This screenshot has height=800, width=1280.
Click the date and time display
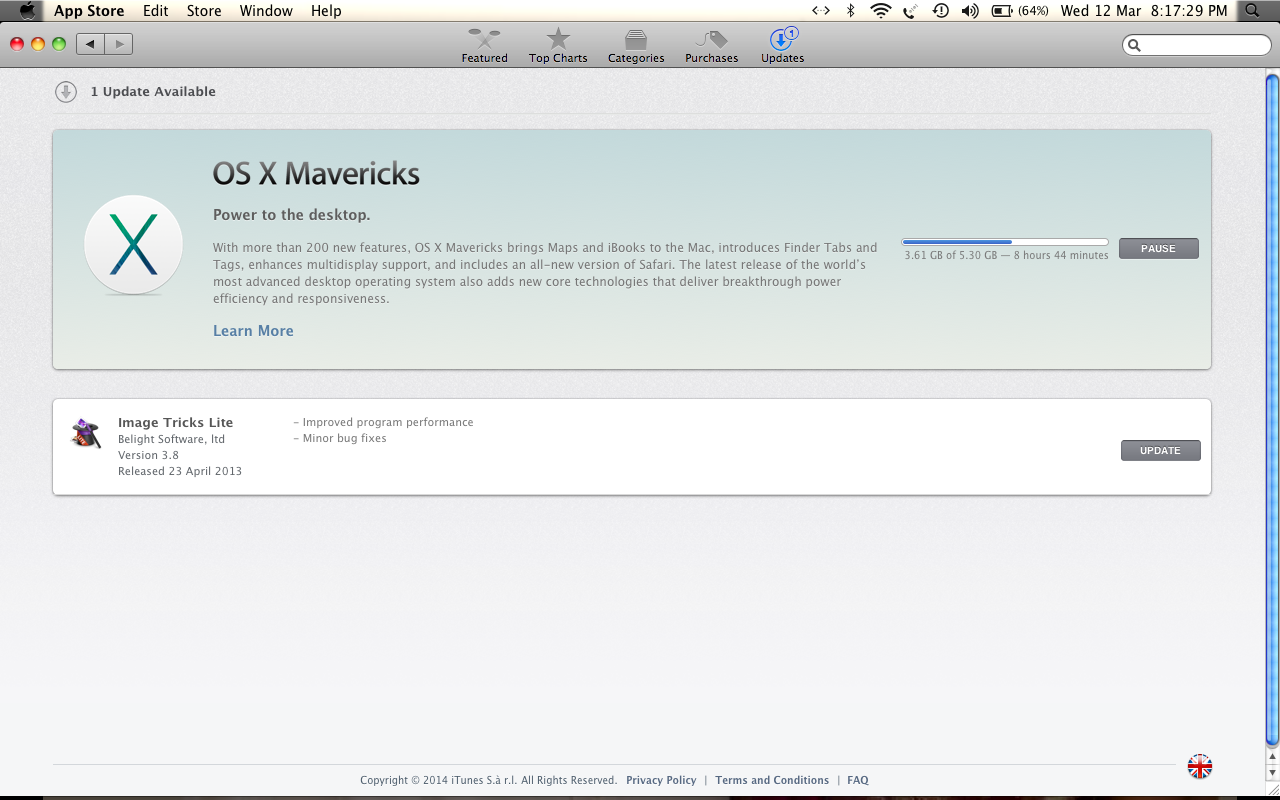pos(1144,11)
